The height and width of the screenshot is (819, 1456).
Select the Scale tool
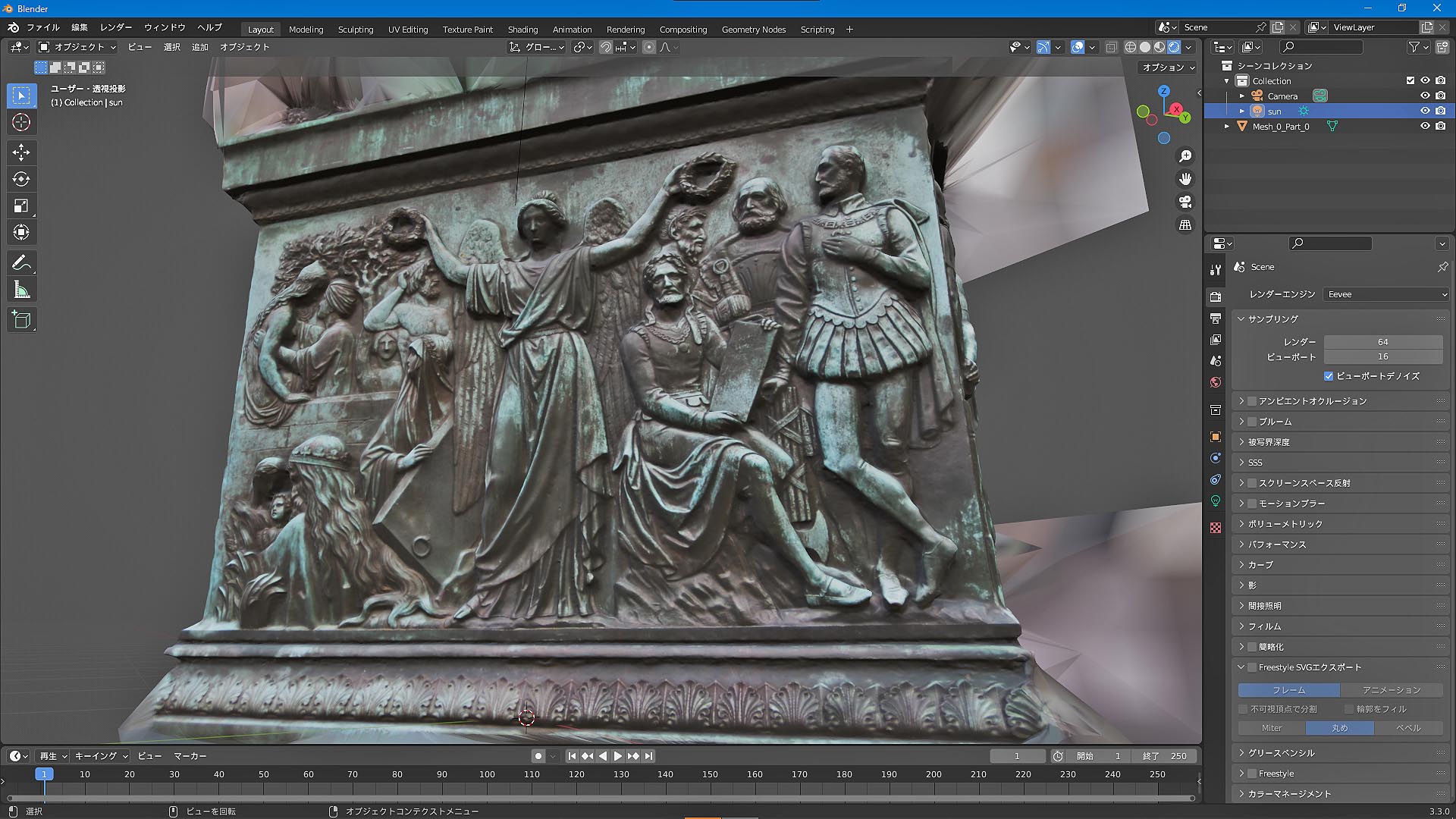click(x=21, y=206)
